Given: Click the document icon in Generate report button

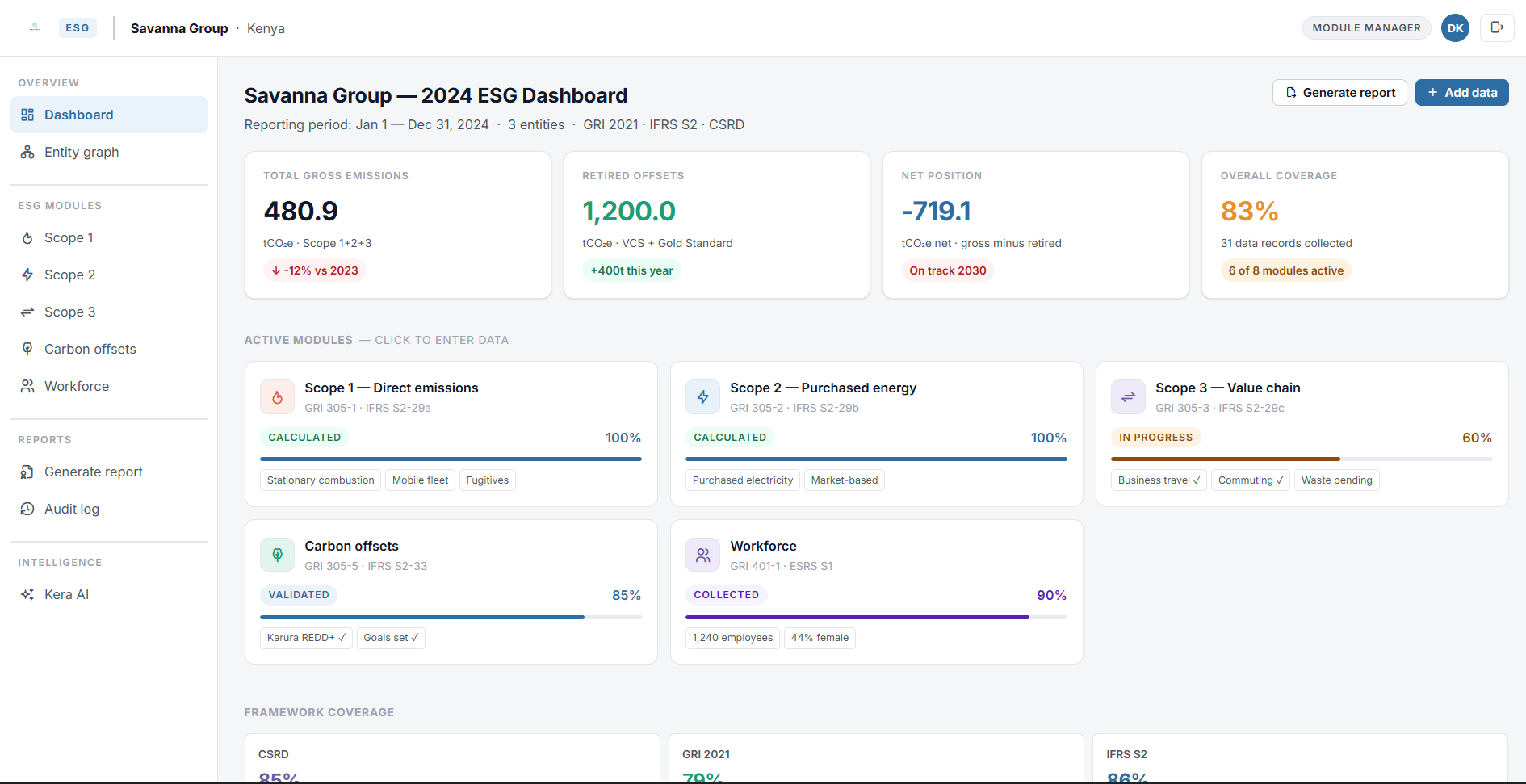Looking at the screenshot, I should (x=1291, y=92).
